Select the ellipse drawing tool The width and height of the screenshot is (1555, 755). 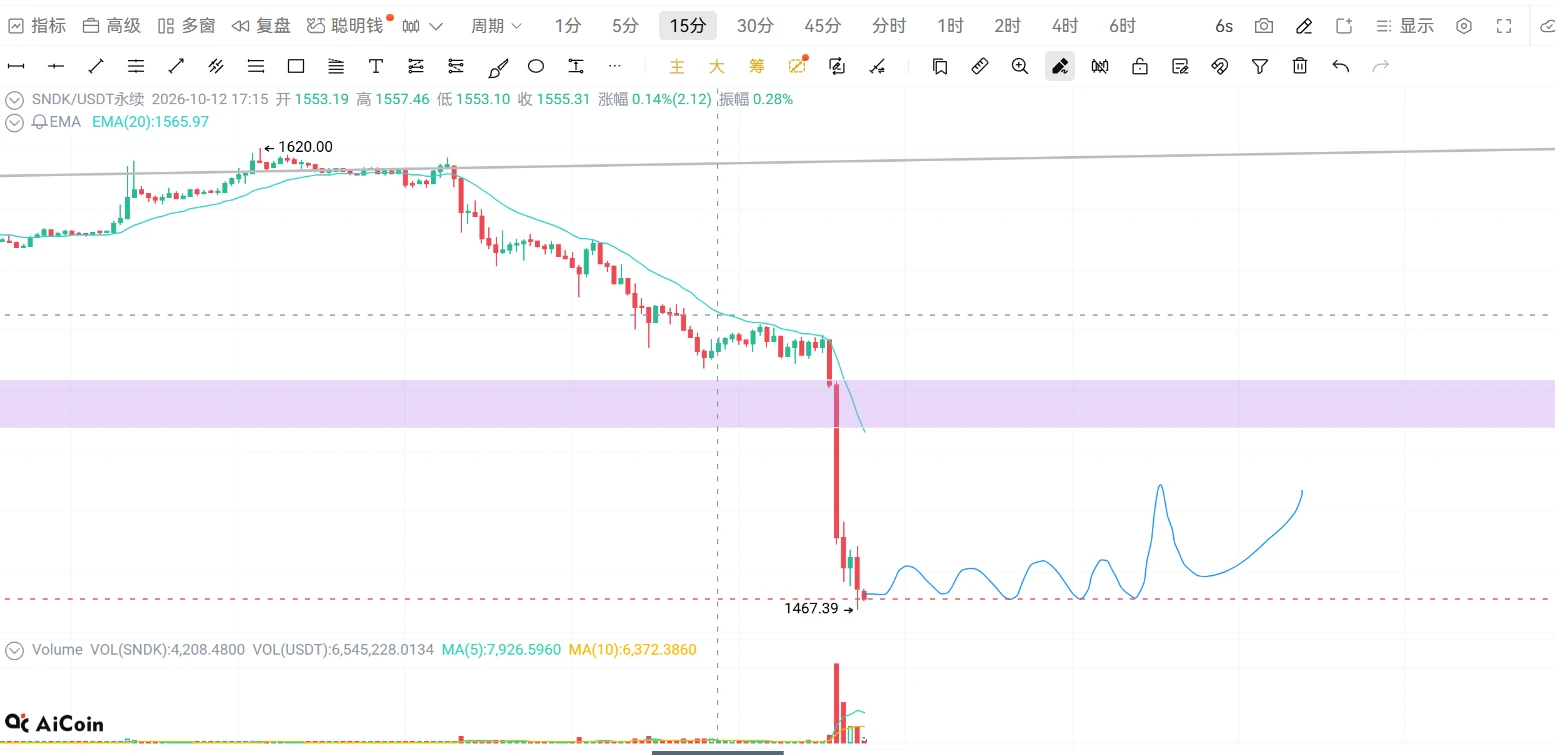tap(536, 67)
